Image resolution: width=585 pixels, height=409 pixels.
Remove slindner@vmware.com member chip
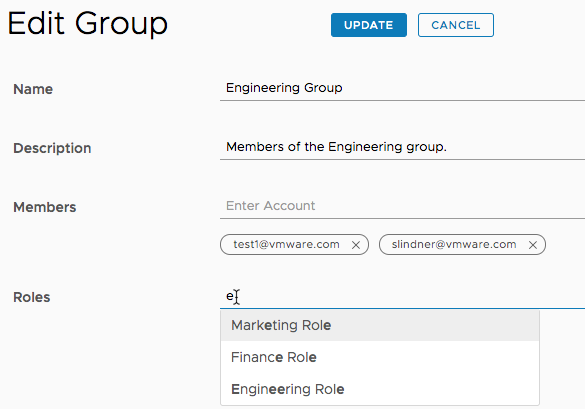tap(533, 245)
